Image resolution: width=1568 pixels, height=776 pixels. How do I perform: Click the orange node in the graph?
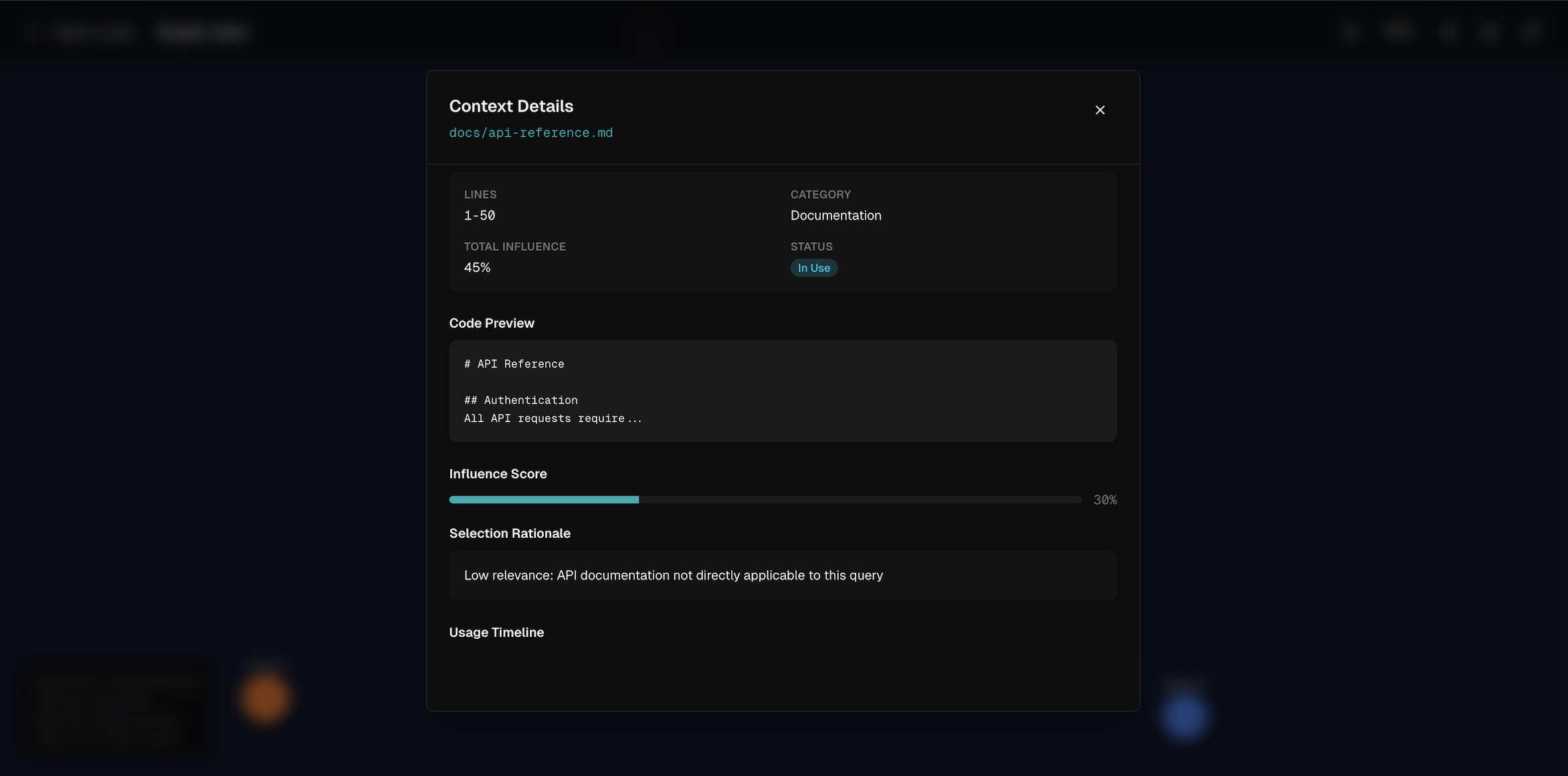point(265,698)
